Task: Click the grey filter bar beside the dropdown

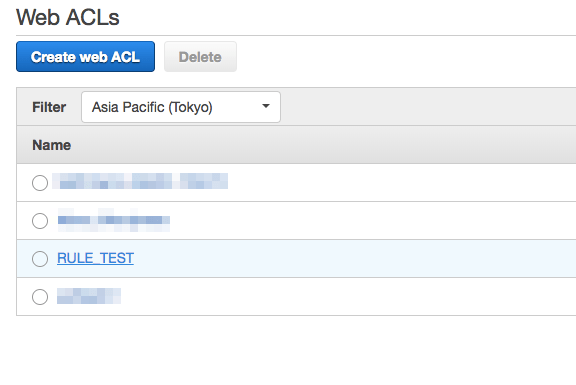Action: pos(426,107)
